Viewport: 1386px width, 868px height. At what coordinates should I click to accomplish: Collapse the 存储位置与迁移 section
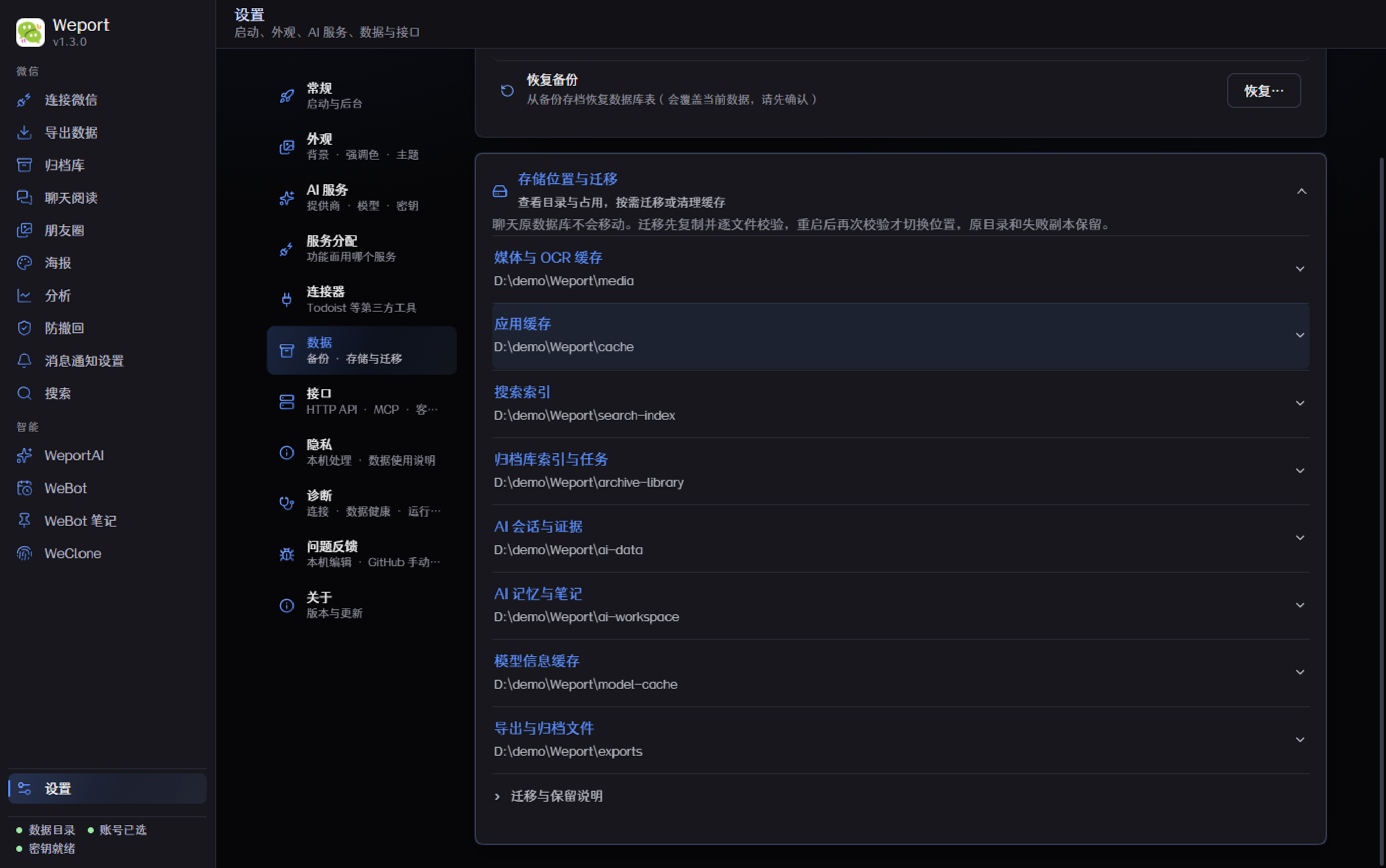click(x=1301, y=191)
